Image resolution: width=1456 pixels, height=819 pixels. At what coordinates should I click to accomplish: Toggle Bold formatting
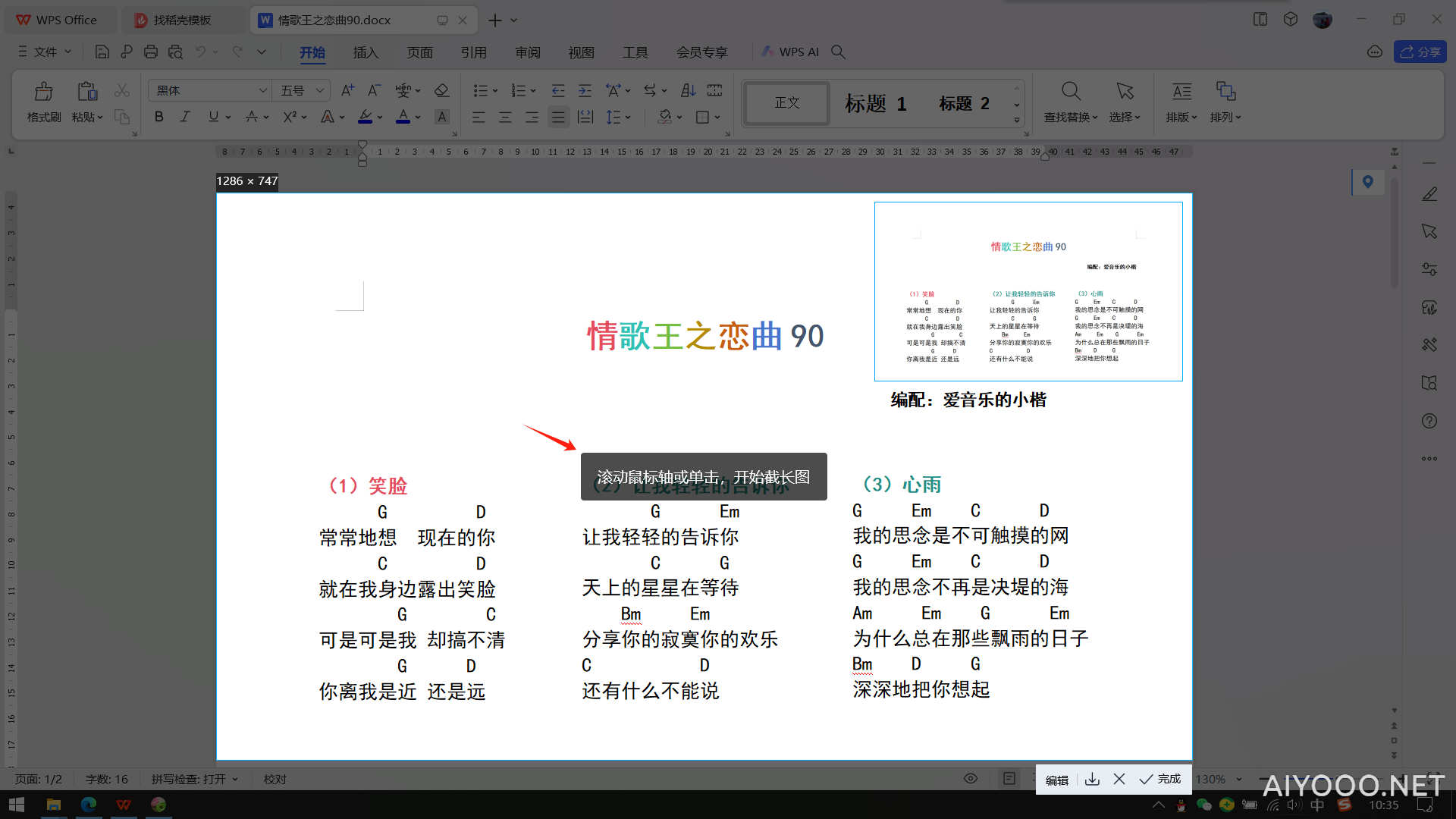click(158, 117)
